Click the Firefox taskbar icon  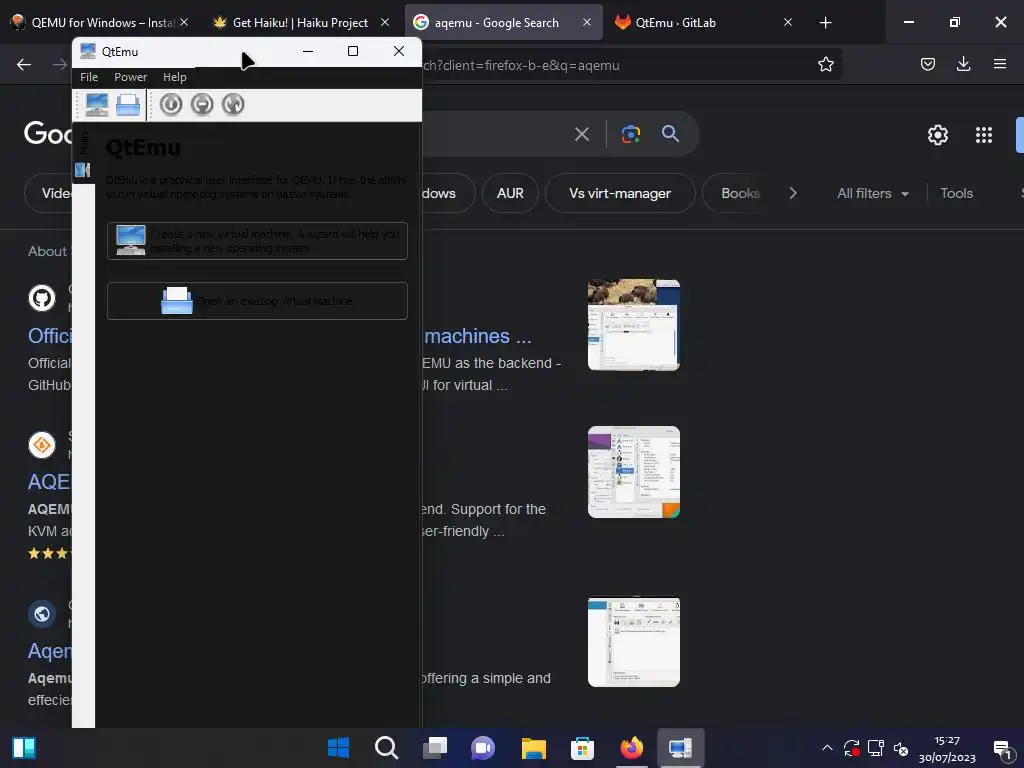point(631,748)
